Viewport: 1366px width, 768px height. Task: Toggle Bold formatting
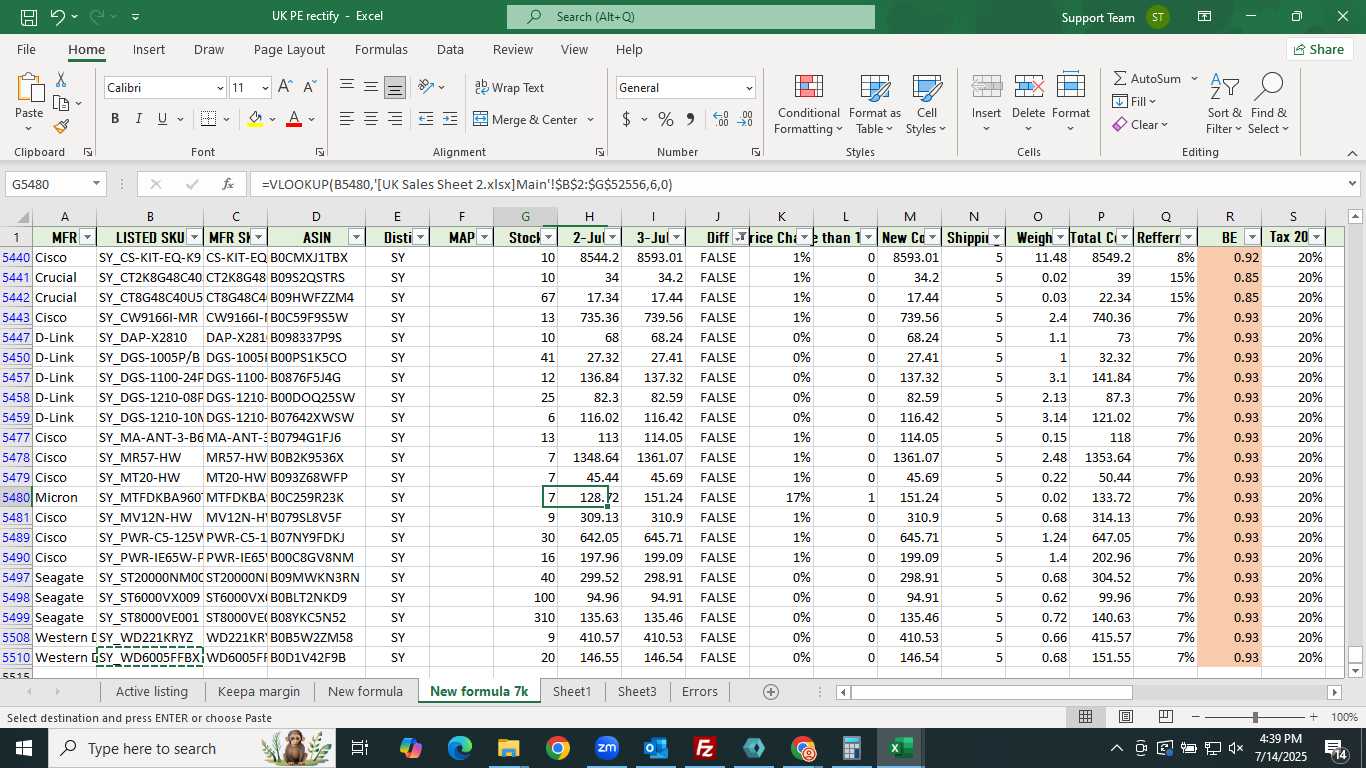pyautogui.click(x=114, y=119)
